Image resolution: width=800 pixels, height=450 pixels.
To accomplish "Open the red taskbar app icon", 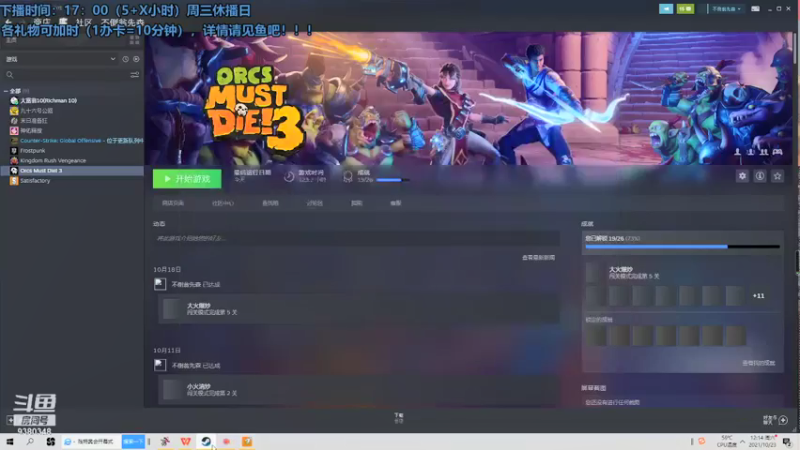I will pos(227,441).
